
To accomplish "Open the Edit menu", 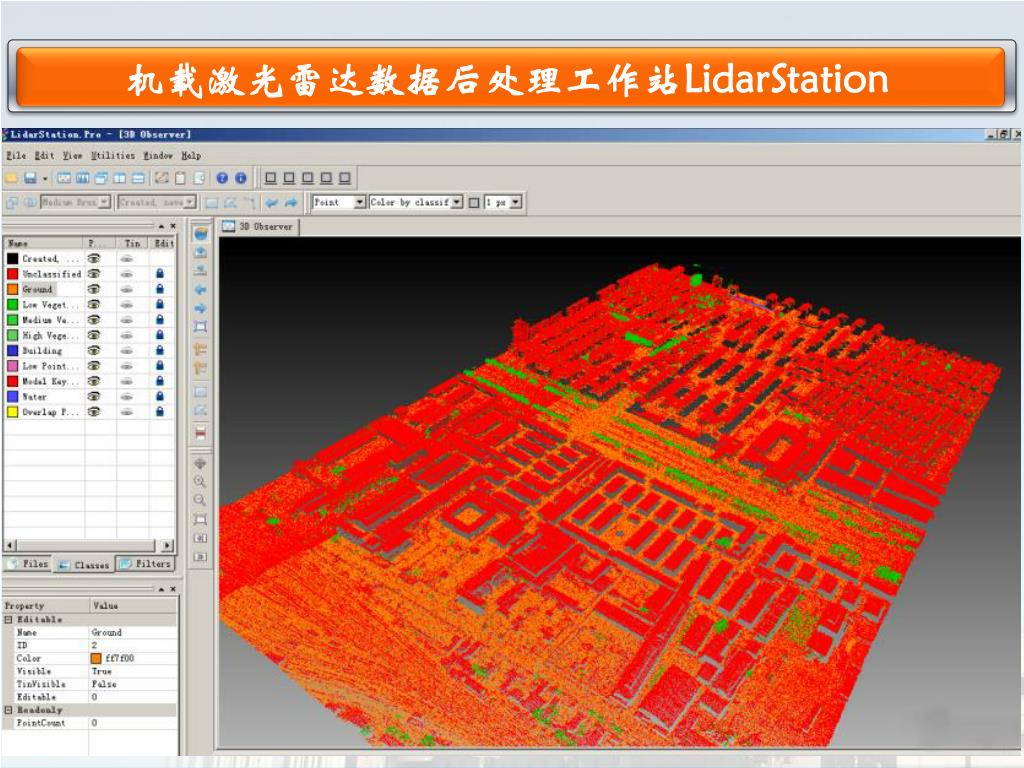I will [x=44, y=155].
